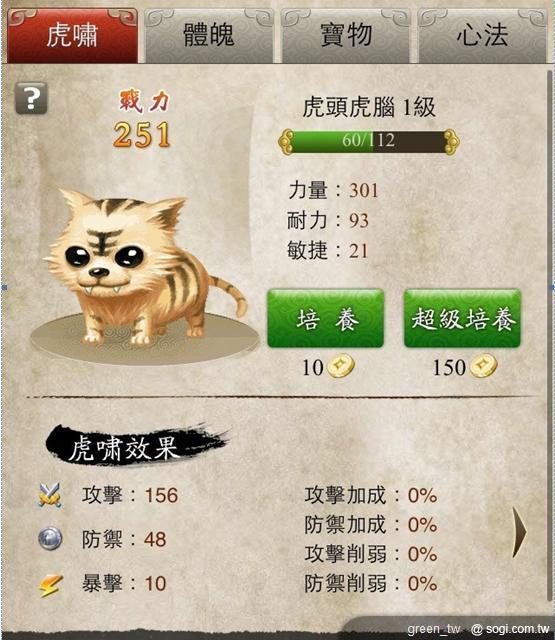Click the gold coin beside 10
The image size is (555, 640).
[341, 366]
